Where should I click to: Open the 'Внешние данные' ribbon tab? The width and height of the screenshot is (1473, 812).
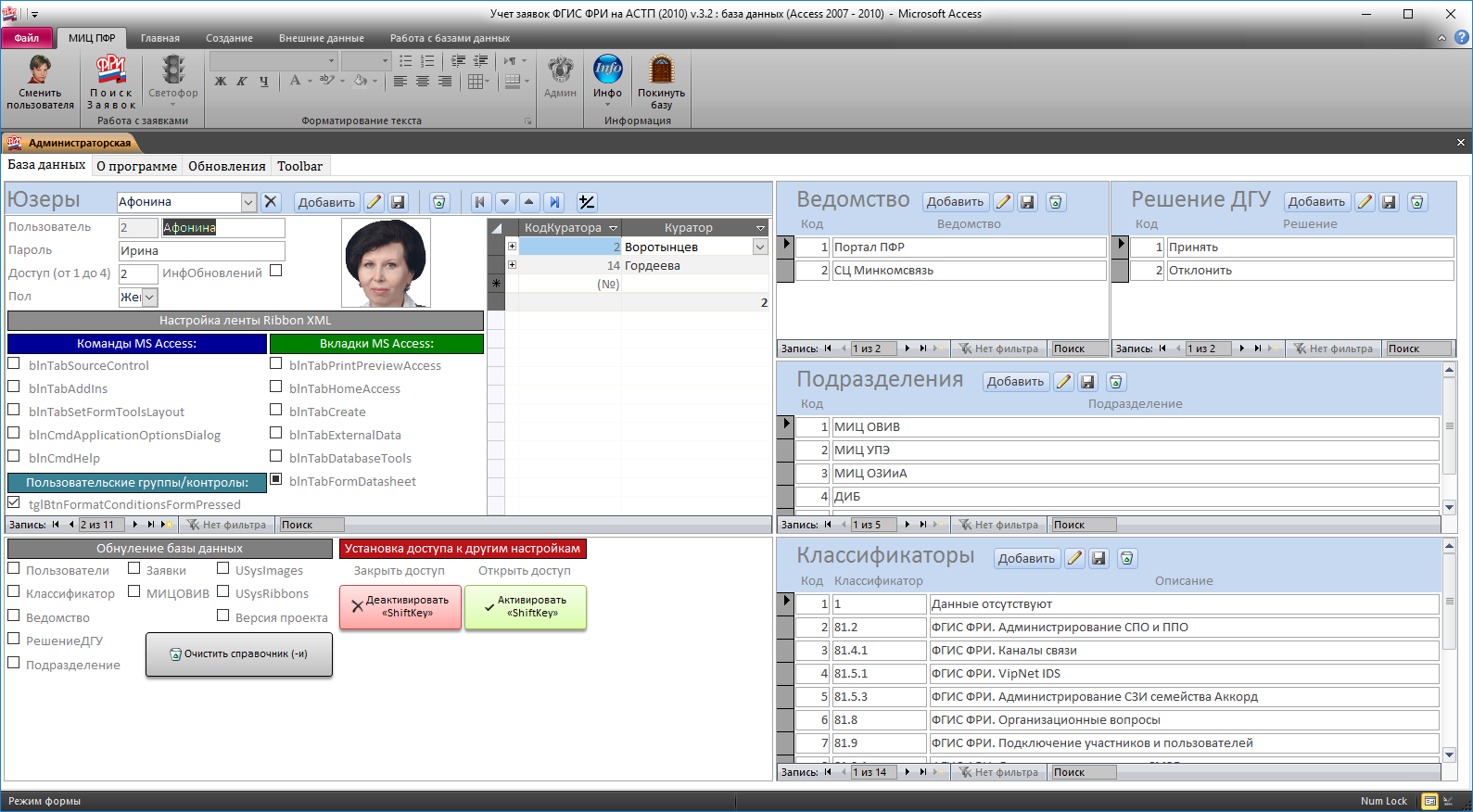321,38
